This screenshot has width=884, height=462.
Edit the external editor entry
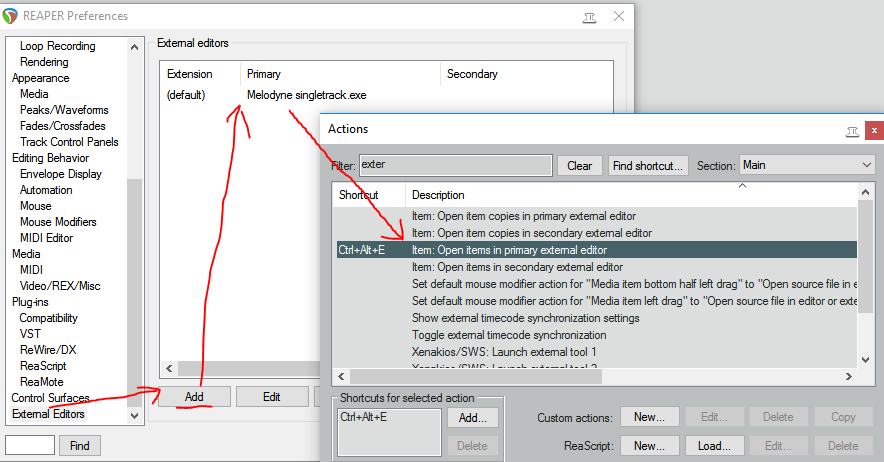click(271, 397)
